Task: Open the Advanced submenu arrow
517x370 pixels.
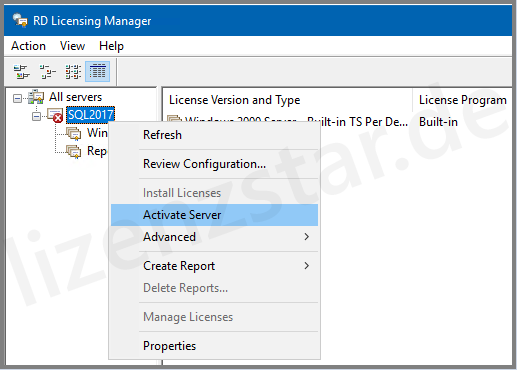Action: [x=307, y=237]
